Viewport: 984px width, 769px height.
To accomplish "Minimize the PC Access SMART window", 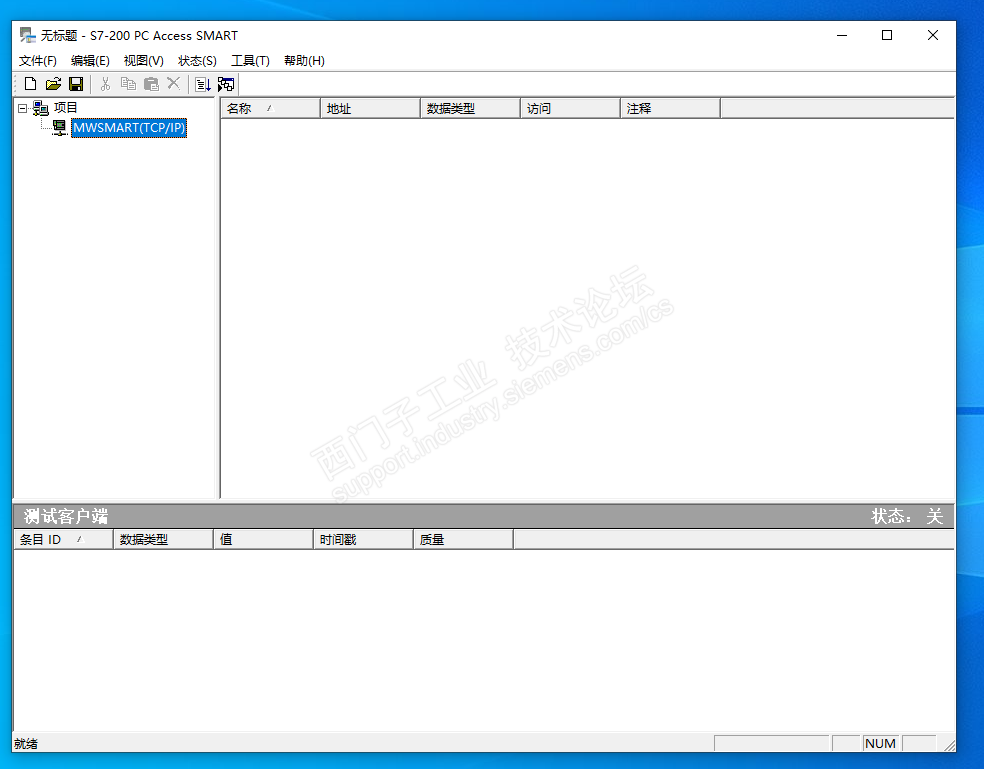I will [842, 35].
